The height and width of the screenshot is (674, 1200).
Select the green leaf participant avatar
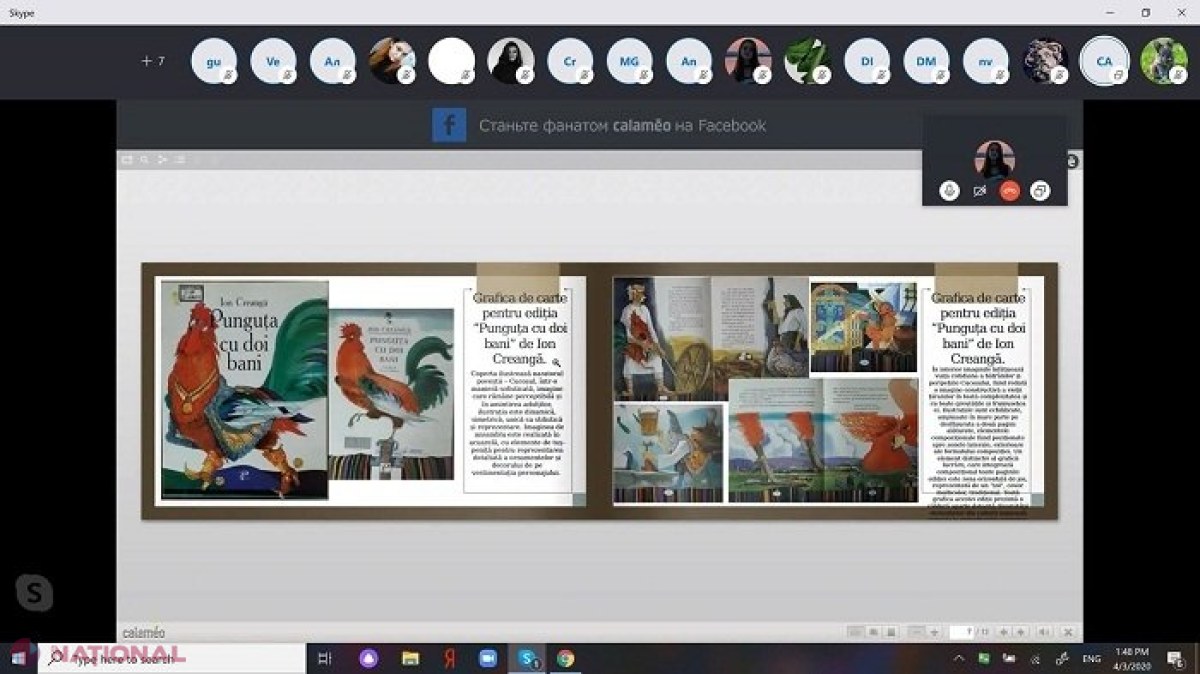[807, 61]
